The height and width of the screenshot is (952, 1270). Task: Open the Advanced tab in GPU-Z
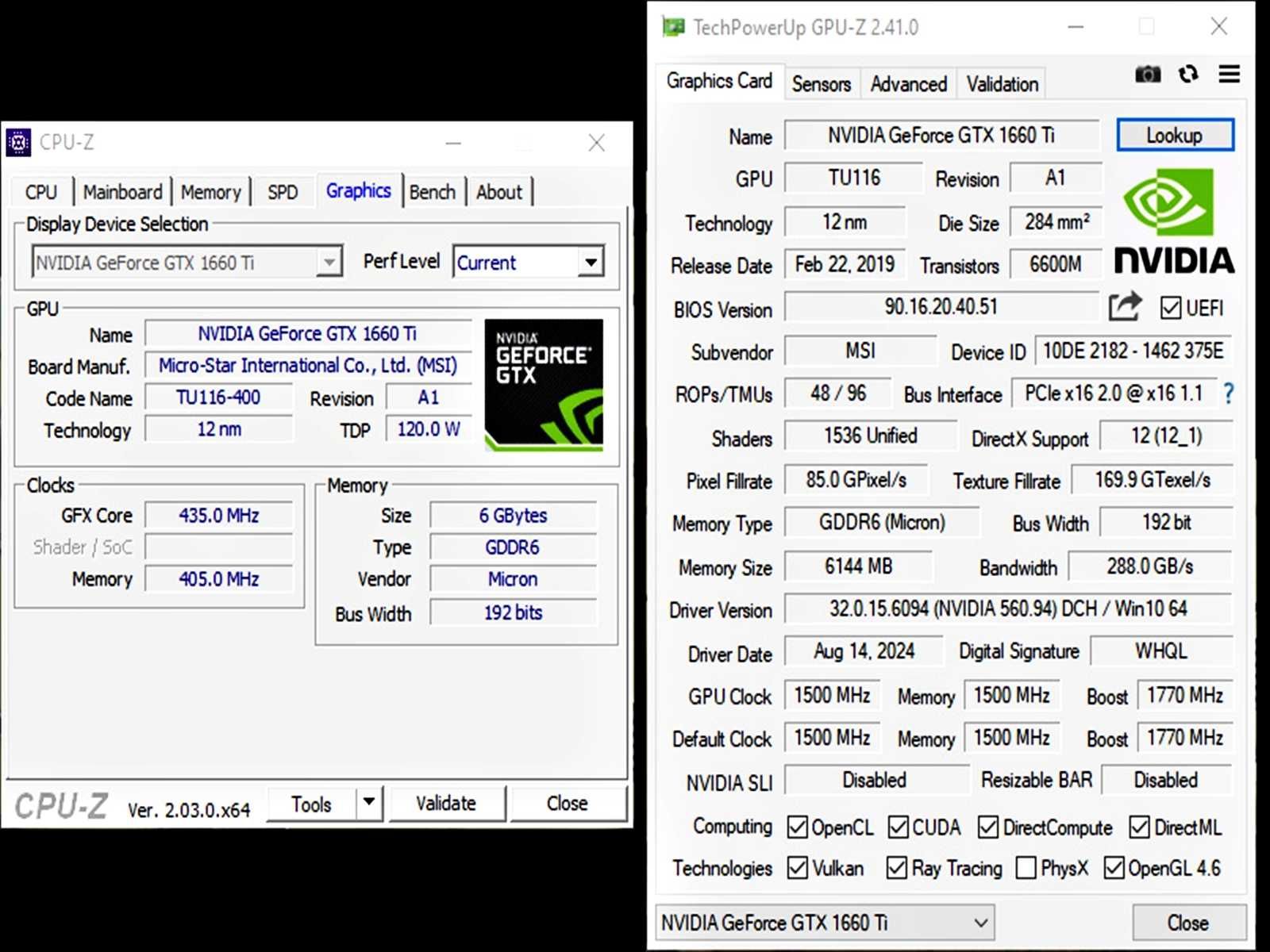pos(909,84)
